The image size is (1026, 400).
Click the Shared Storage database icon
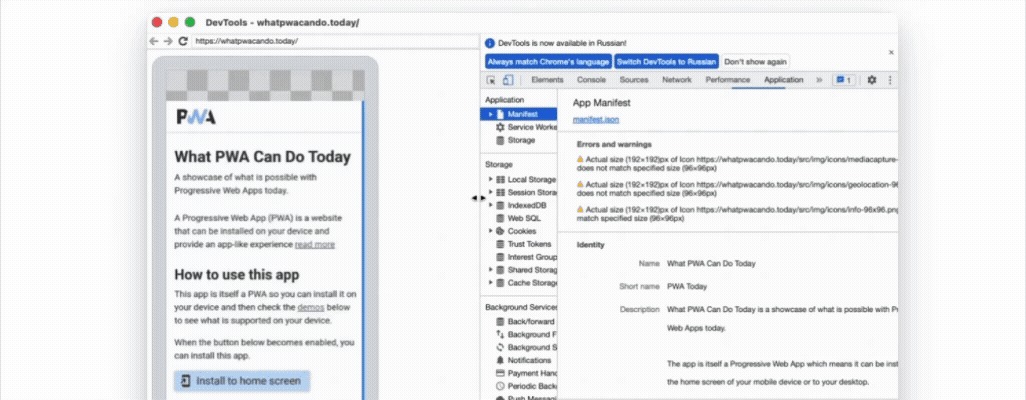tap(501, 270)
